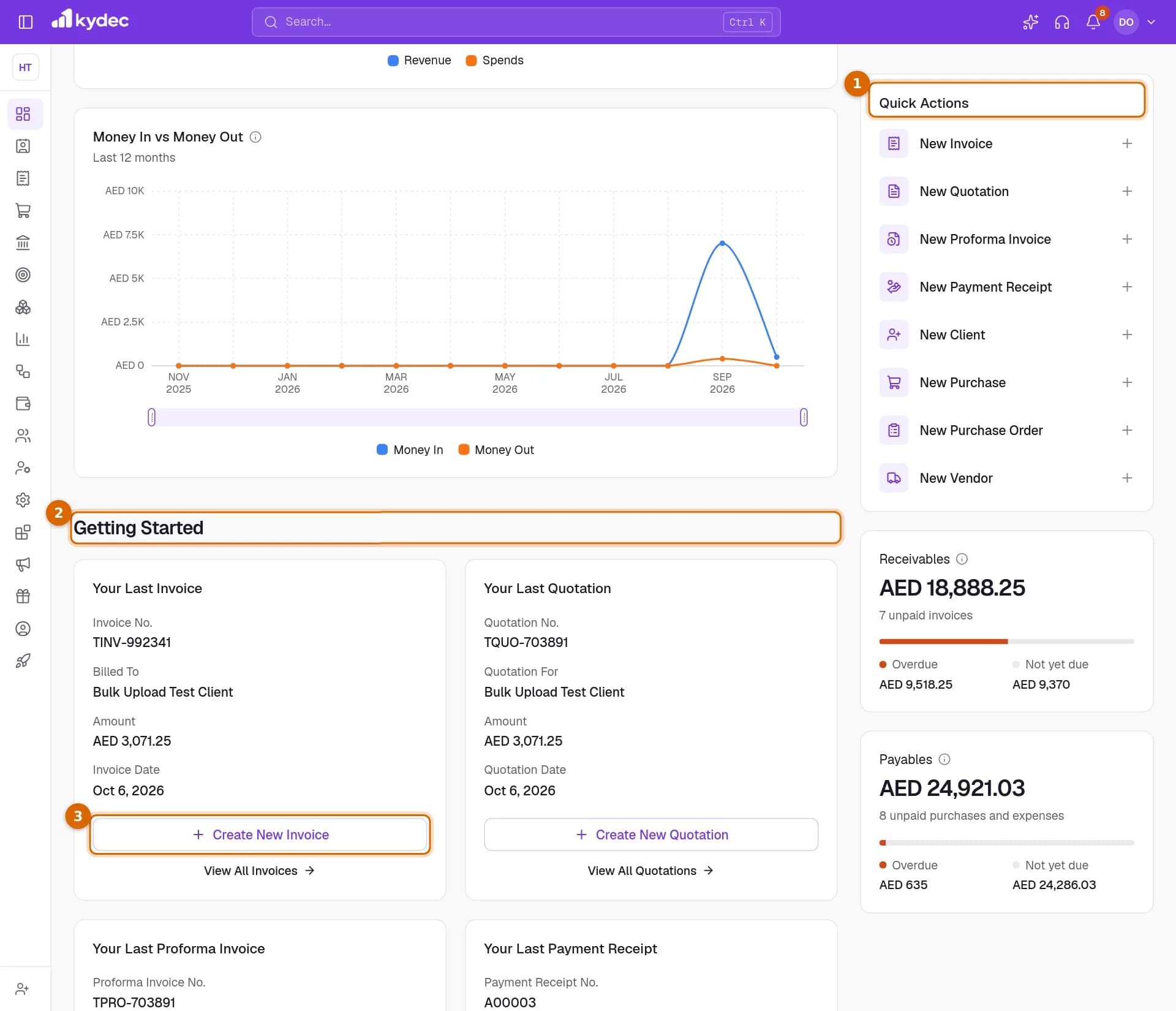
Task: Open the wallet sidebar icon
Action: point(23,403)
